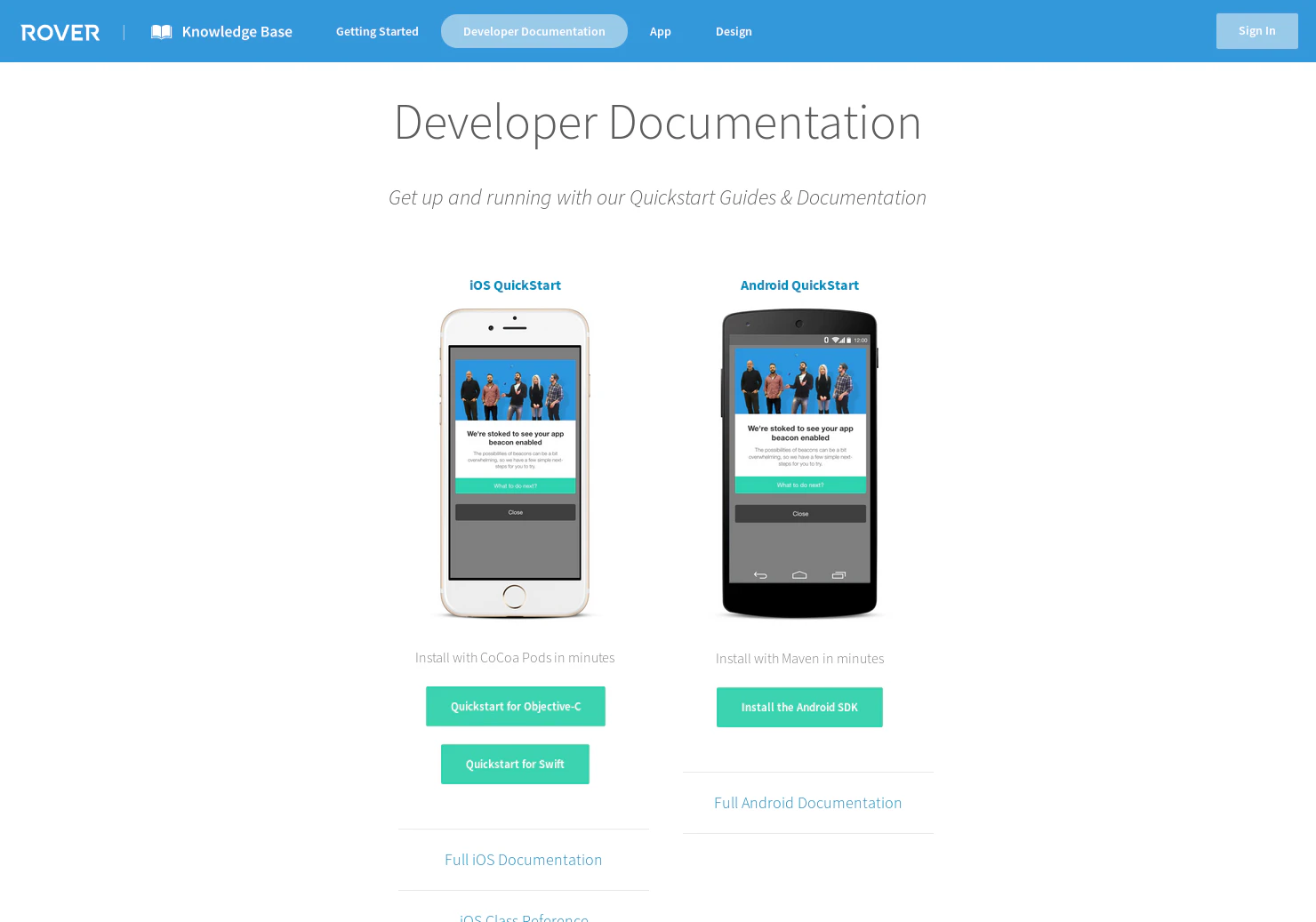The height and width of the screenshot is (922, 1316).
Task: Select the Developer Documentation tab
Action: click(534, 31)
